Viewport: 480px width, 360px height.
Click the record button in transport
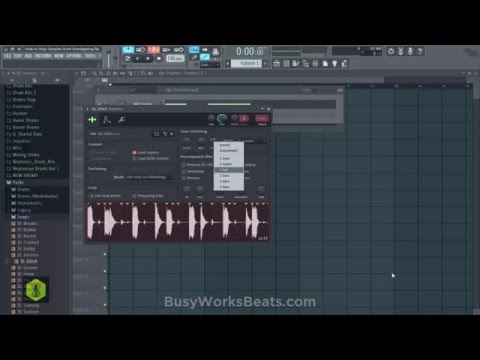[x=159, y=58]
